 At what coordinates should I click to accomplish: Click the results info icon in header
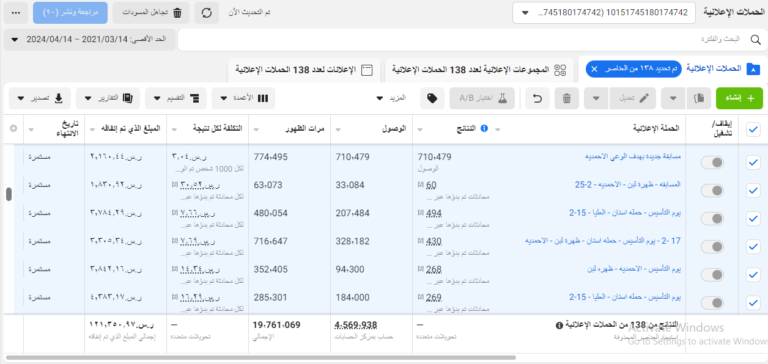pos(484,128)
